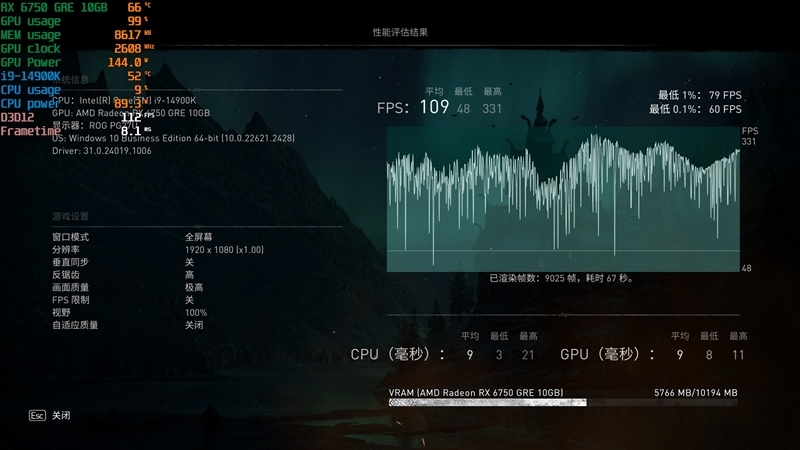
Task: Click the maximum FPS value 331 beside minimum
Action: click(492, 109)
